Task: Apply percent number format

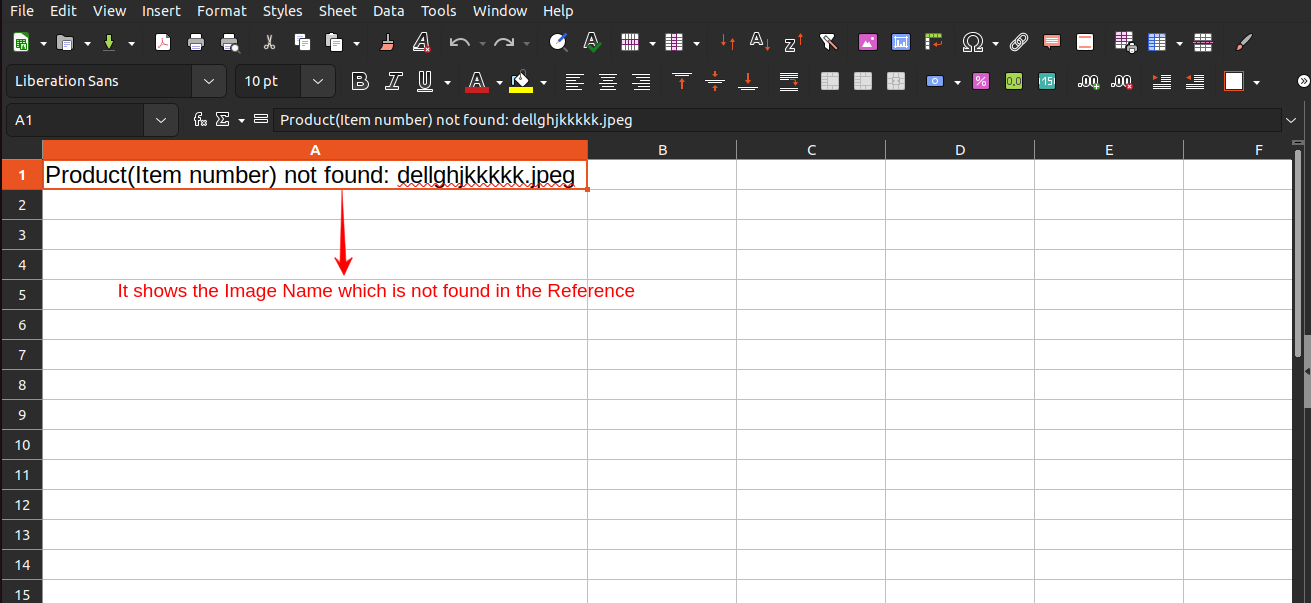Action: (981, 81)
